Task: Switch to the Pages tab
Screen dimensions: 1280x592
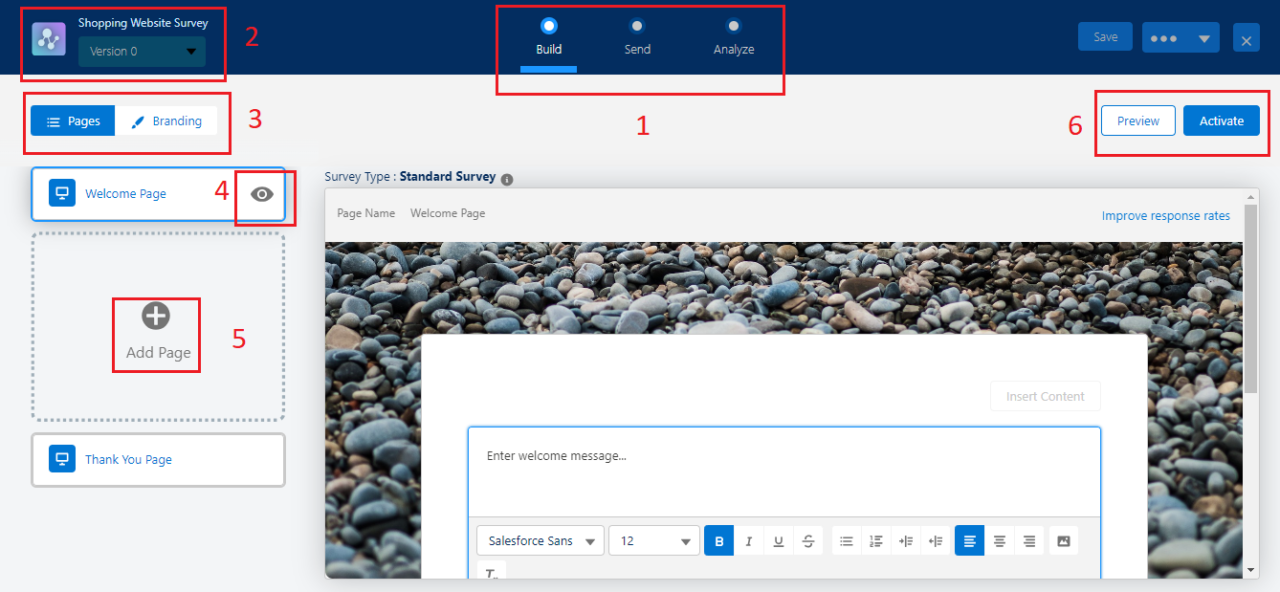Action: tap(73, 120)
